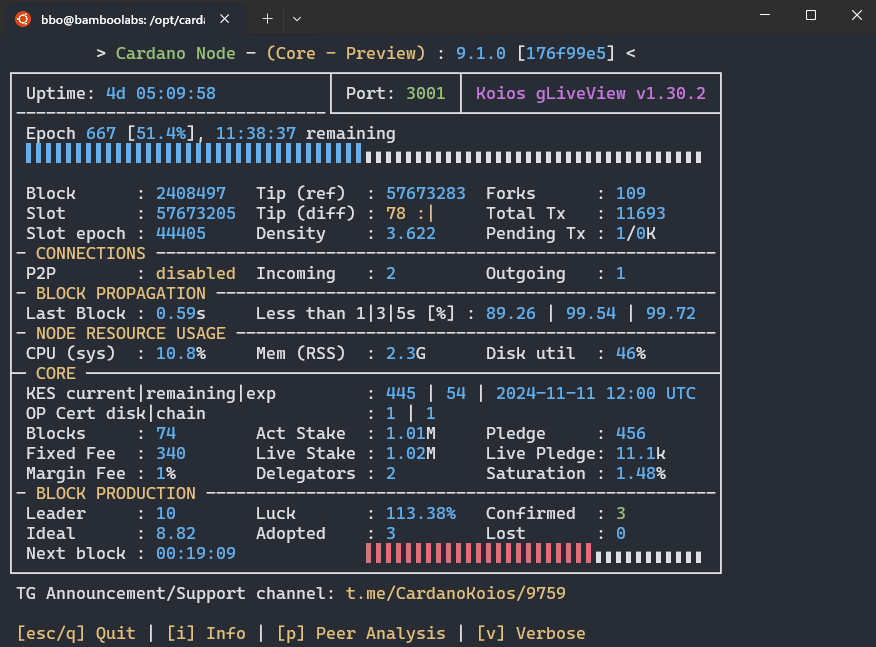Image resolution: width=876 pixels, height=647 pixels.
Task: Open the terminal profile dropdown
Action: click(297, 19)
